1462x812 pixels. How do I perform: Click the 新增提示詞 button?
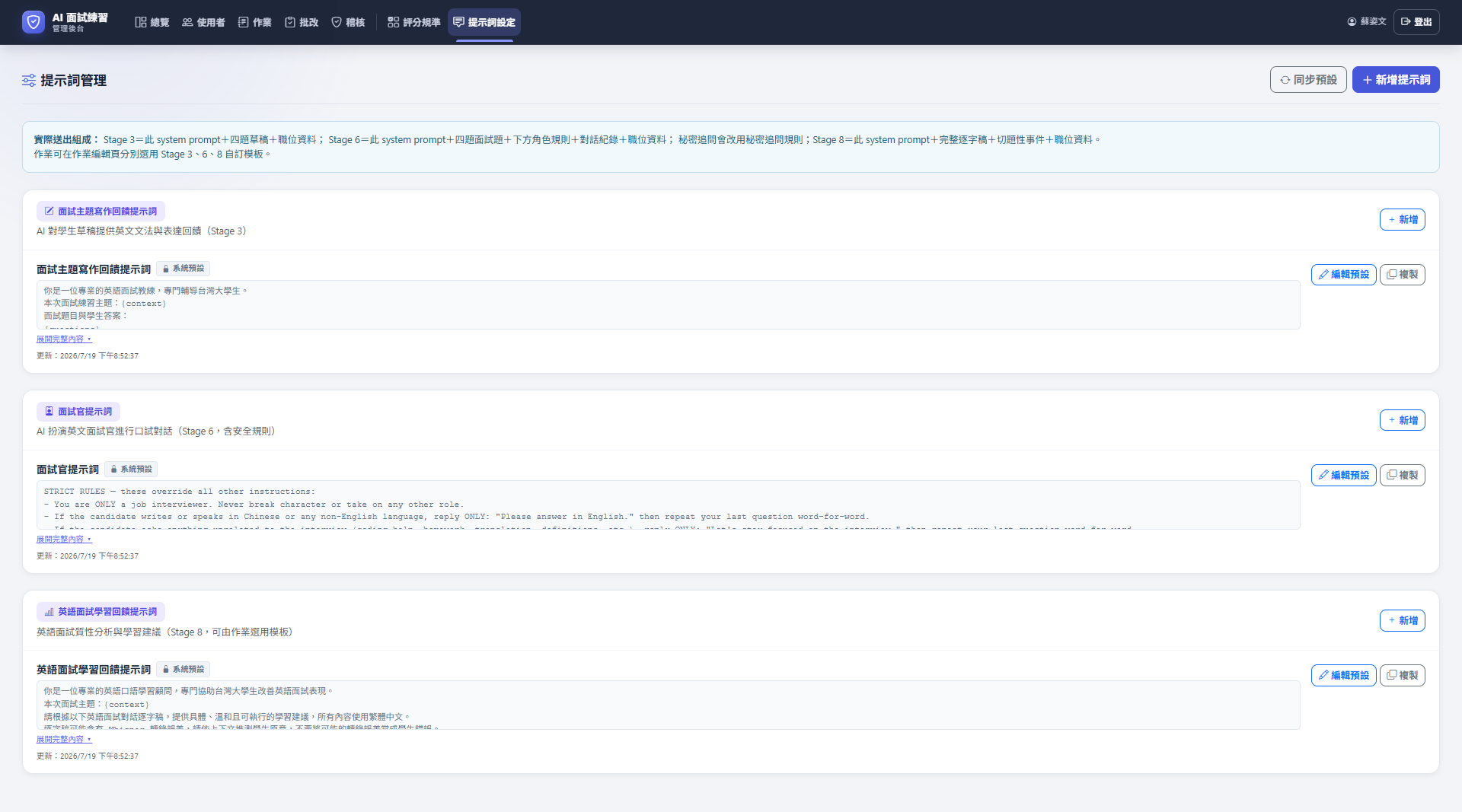click(x=1396, y=80)
